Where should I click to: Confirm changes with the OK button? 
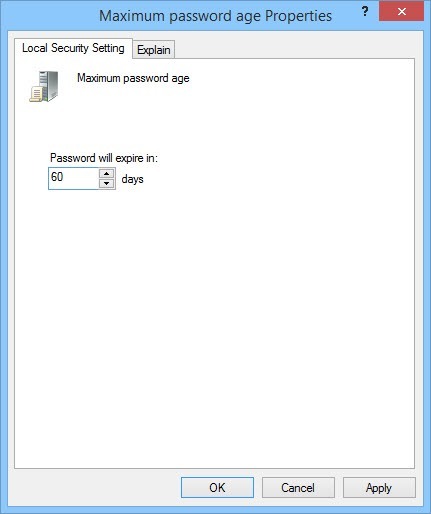point(217,488)
